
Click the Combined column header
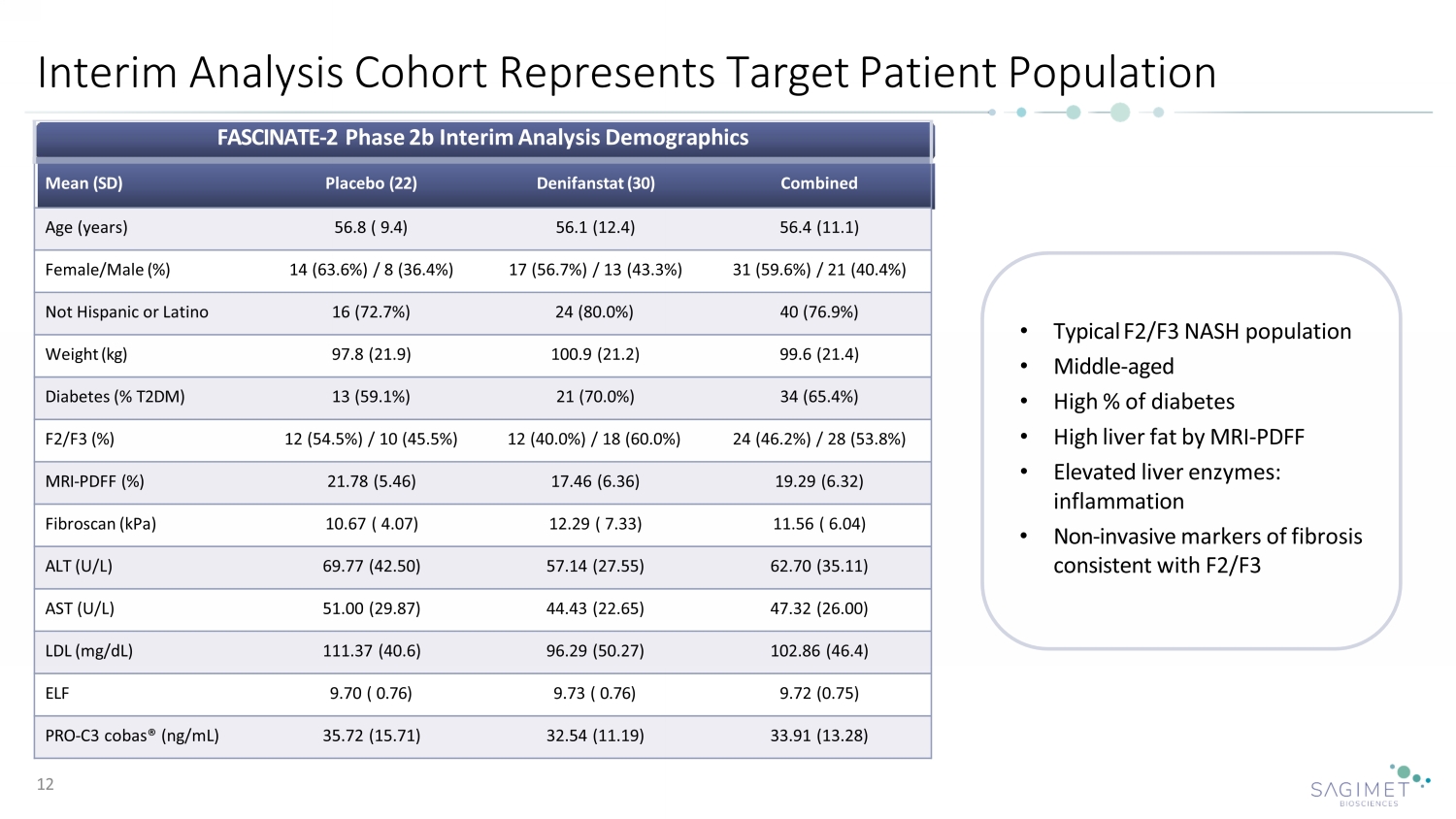[818, 183]
